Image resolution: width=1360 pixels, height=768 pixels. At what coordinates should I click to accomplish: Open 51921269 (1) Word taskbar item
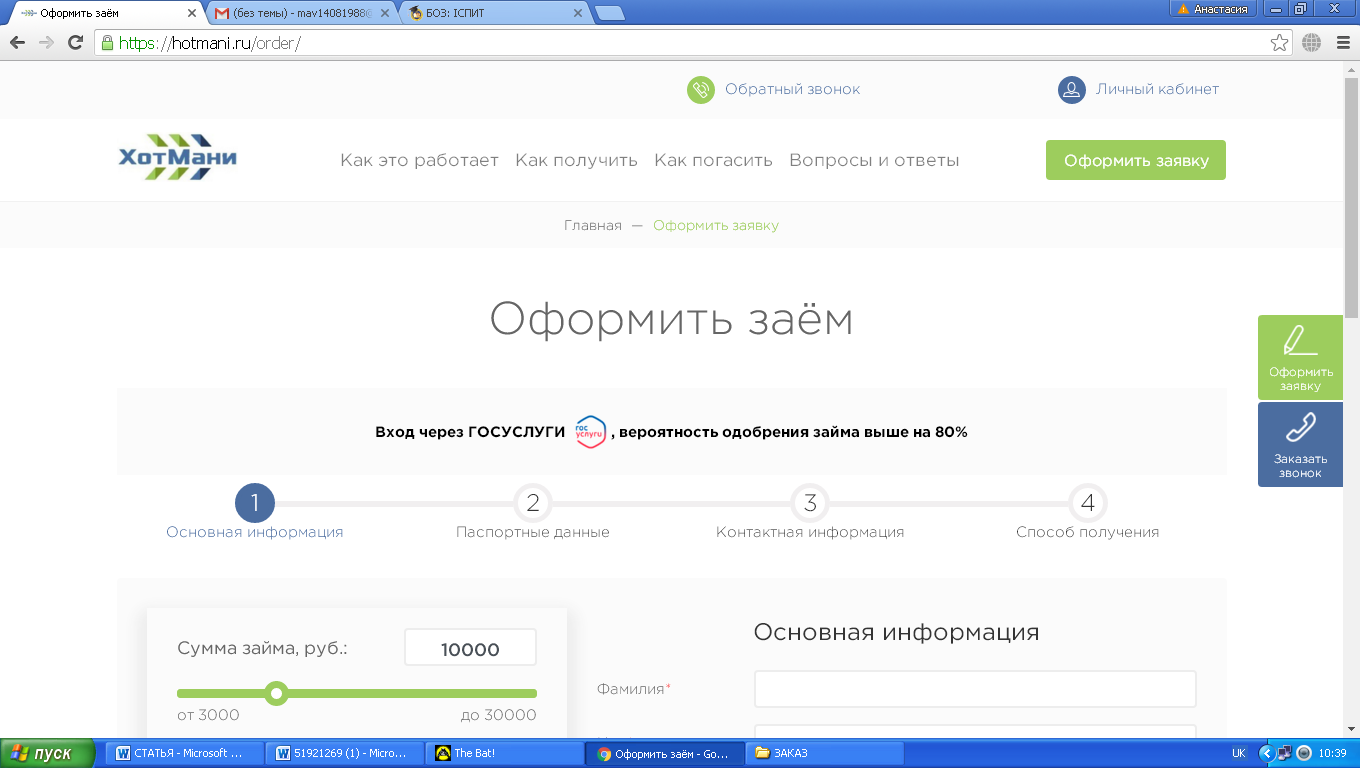coord(346,754)
